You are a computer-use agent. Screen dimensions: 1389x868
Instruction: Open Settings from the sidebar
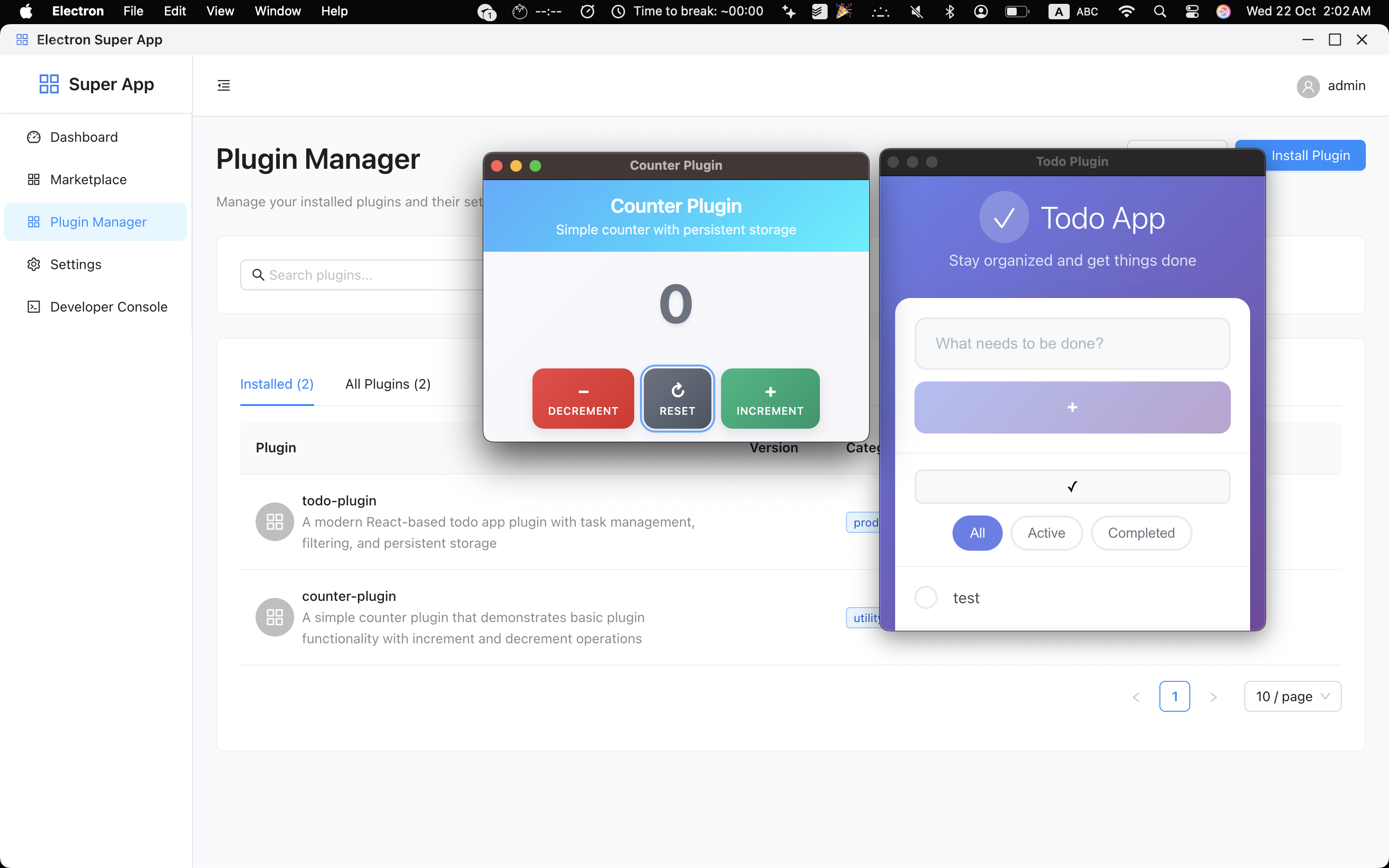75,264
